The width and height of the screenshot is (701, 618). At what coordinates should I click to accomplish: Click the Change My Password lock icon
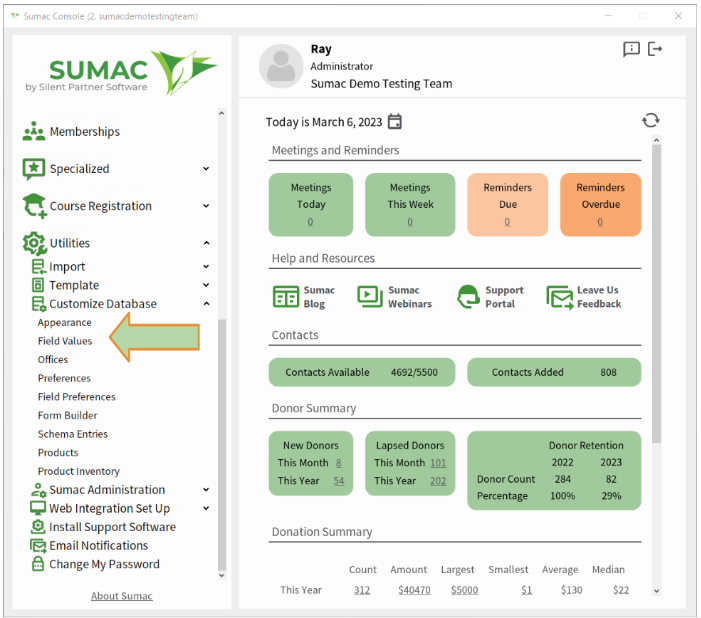coord(38,564)
